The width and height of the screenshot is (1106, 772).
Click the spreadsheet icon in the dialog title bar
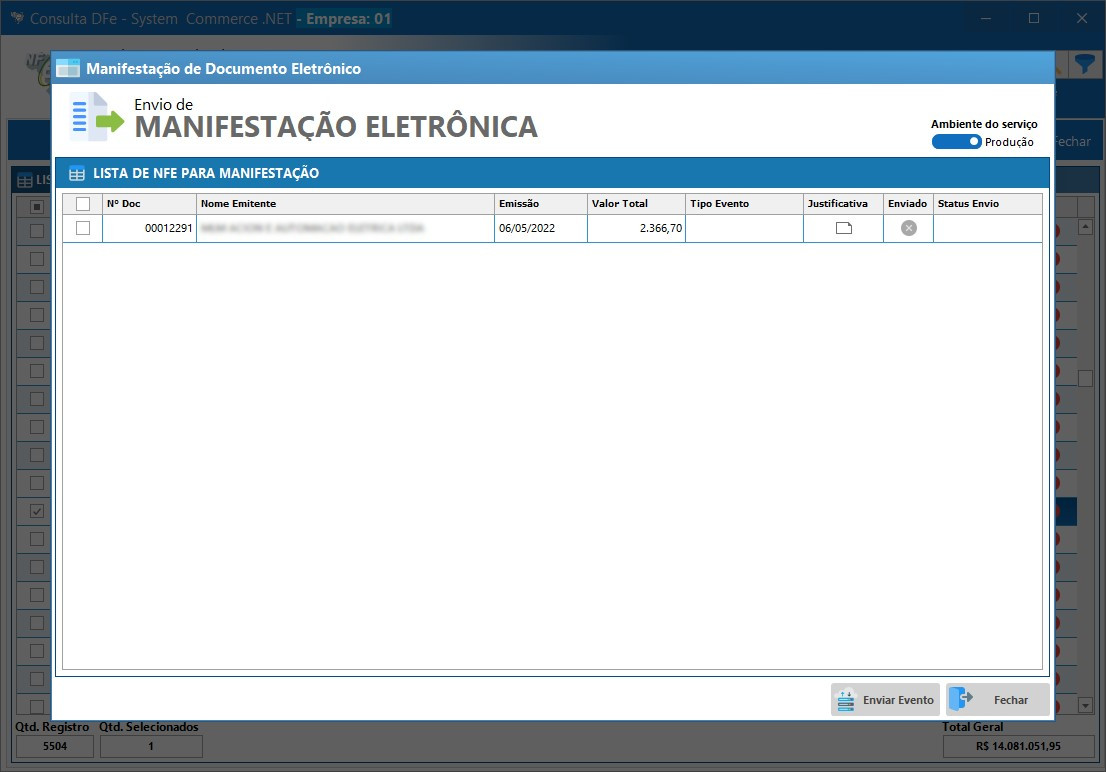pyautogui.click(x=67, y=67)
